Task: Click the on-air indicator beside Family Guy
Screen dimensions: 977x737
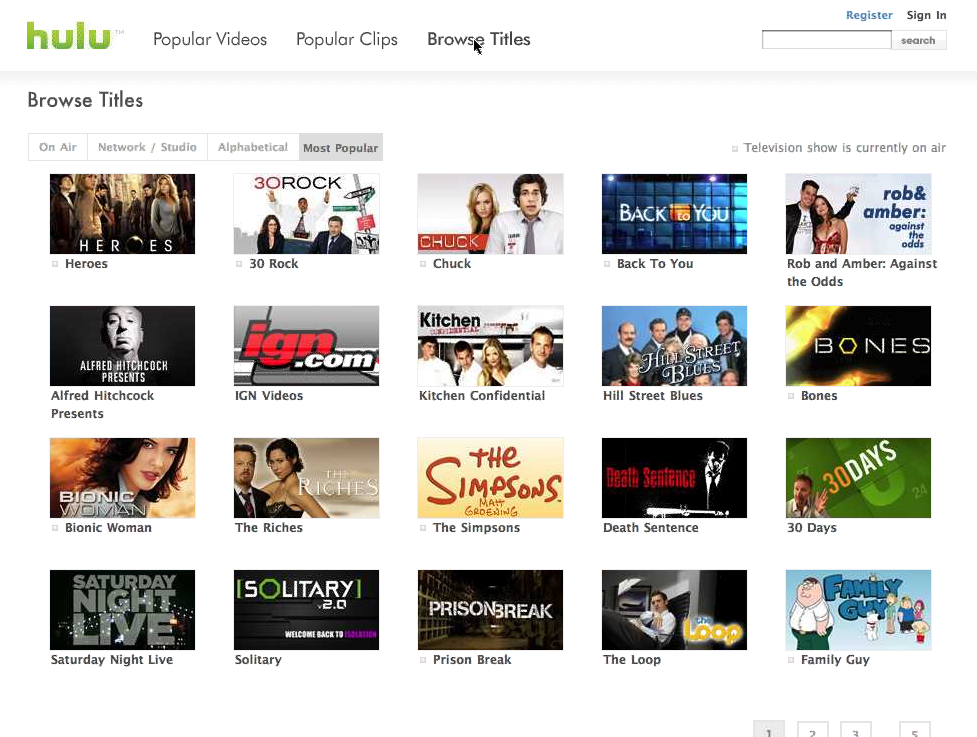Action: (791, 660)
